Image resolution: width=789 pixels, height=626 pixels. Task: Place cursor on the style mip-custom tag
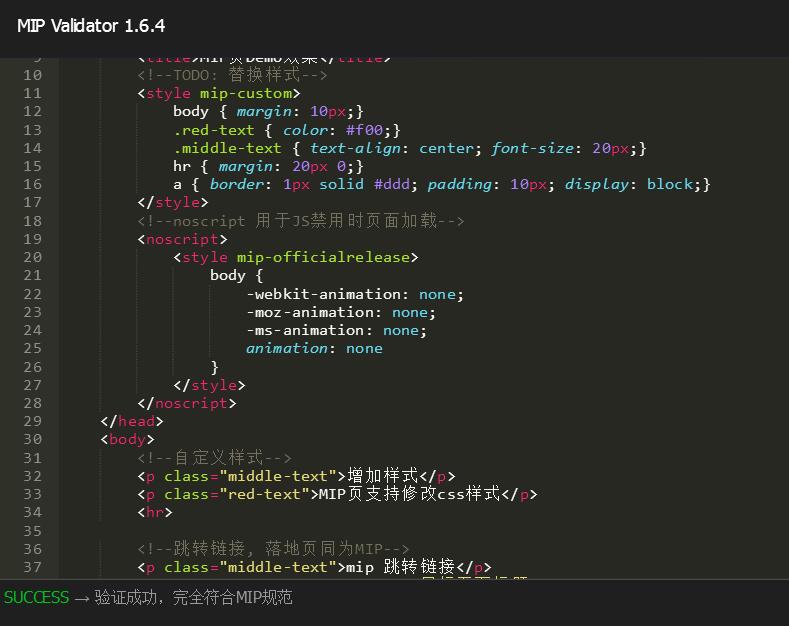click(x=218, y=93)
